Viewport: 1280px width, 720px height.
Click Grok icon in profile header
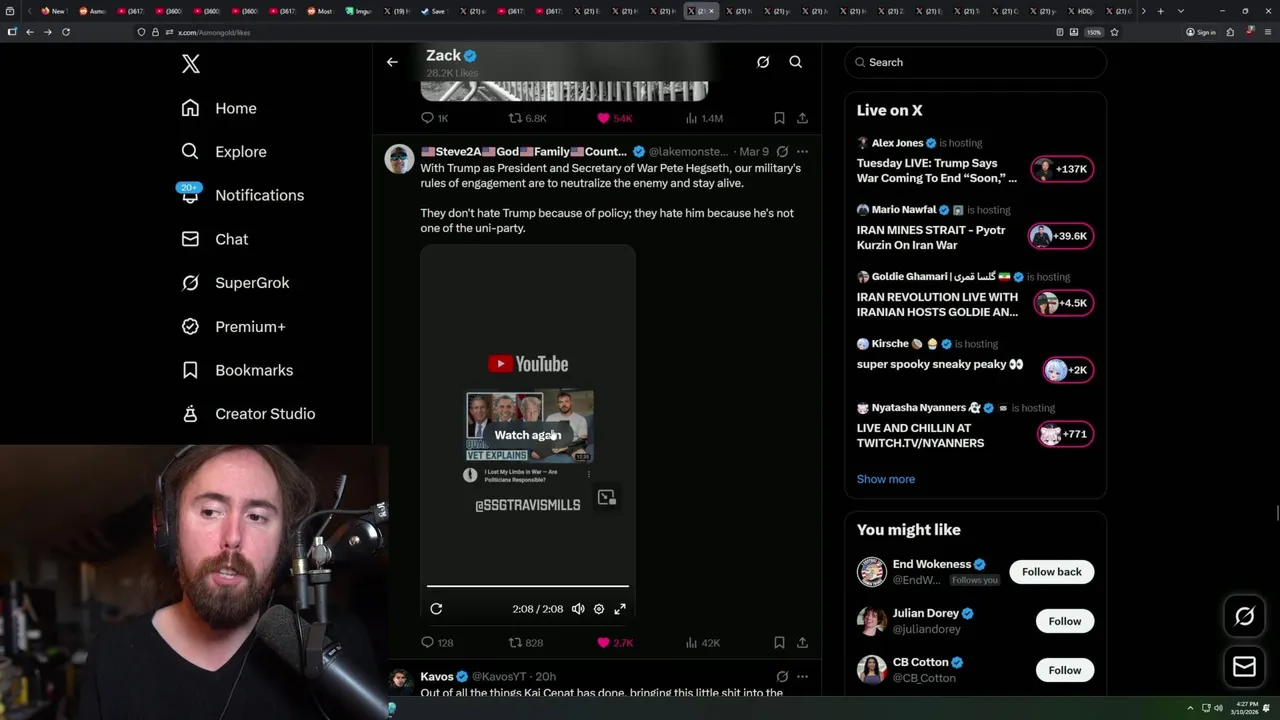pyautogui.click(x=763, y=62)
